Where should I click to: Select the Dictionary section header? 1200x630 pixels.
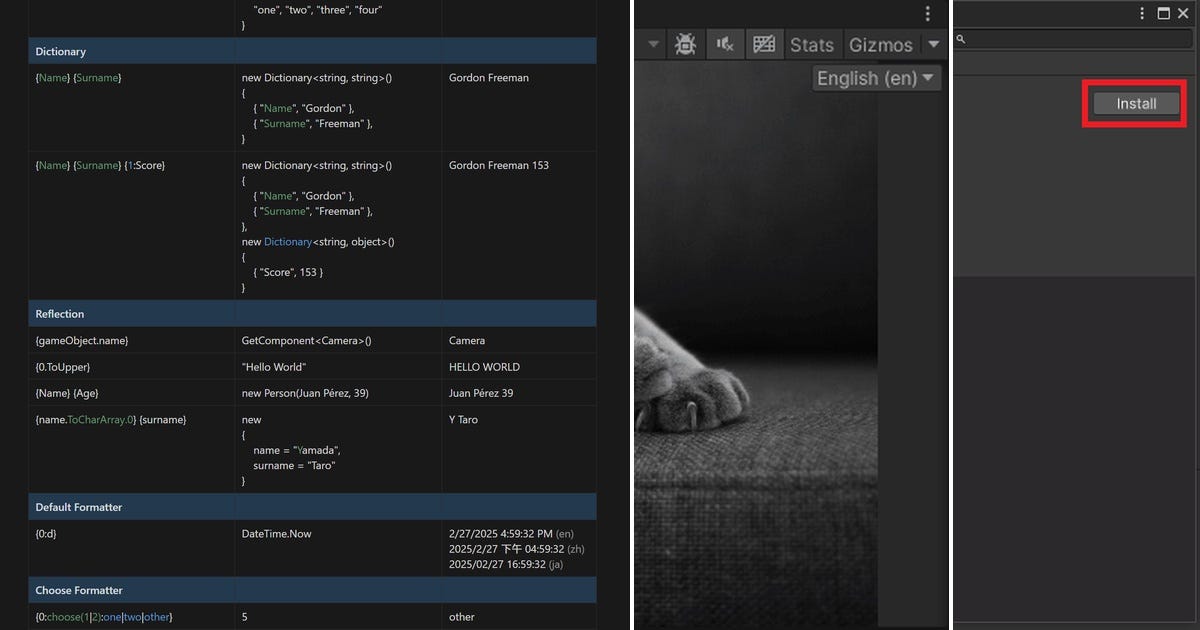click(60, 51)
